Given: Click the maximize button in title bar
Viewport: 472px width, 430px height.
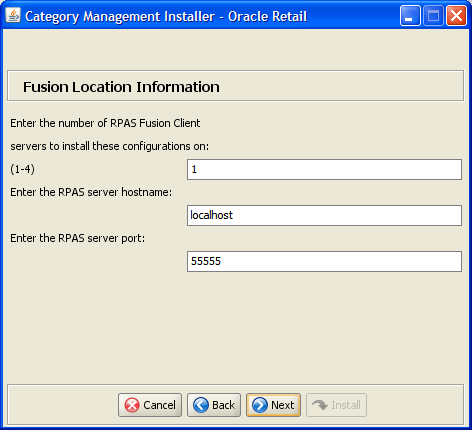Looking at the screenshot, I should coord(433,16).
